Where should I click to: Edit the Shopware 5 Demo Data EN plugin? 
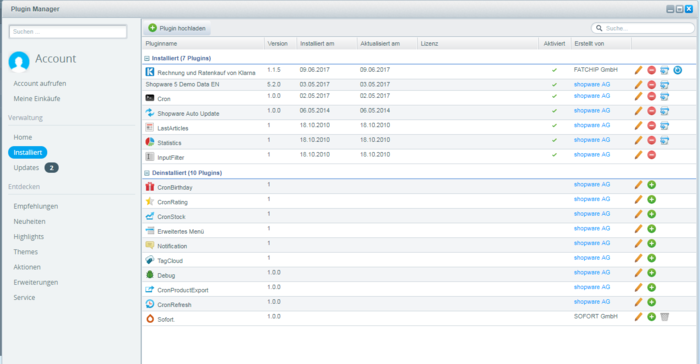[x=638, y=85]
